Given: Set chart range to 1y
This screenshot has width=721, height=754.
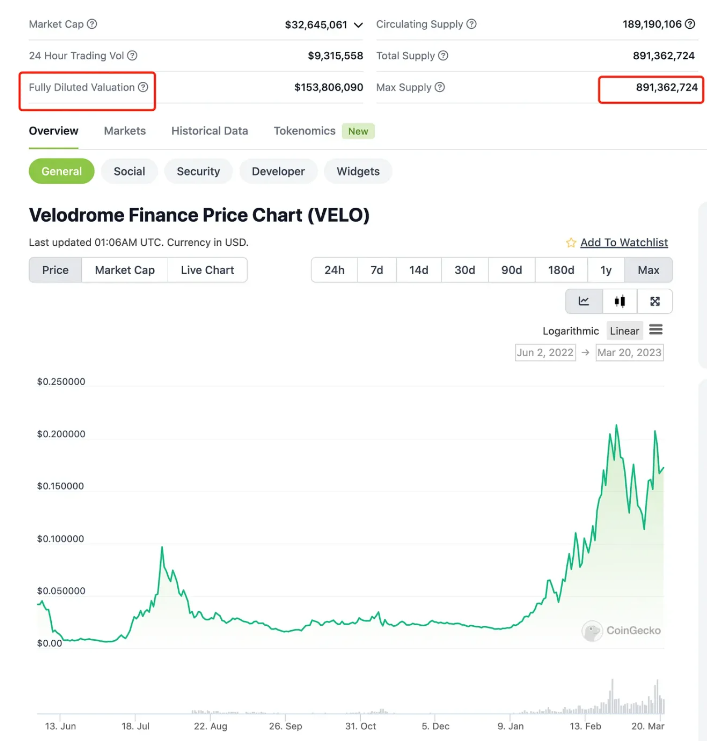Looking at the screenshot, I should click(x=606, y=270).
